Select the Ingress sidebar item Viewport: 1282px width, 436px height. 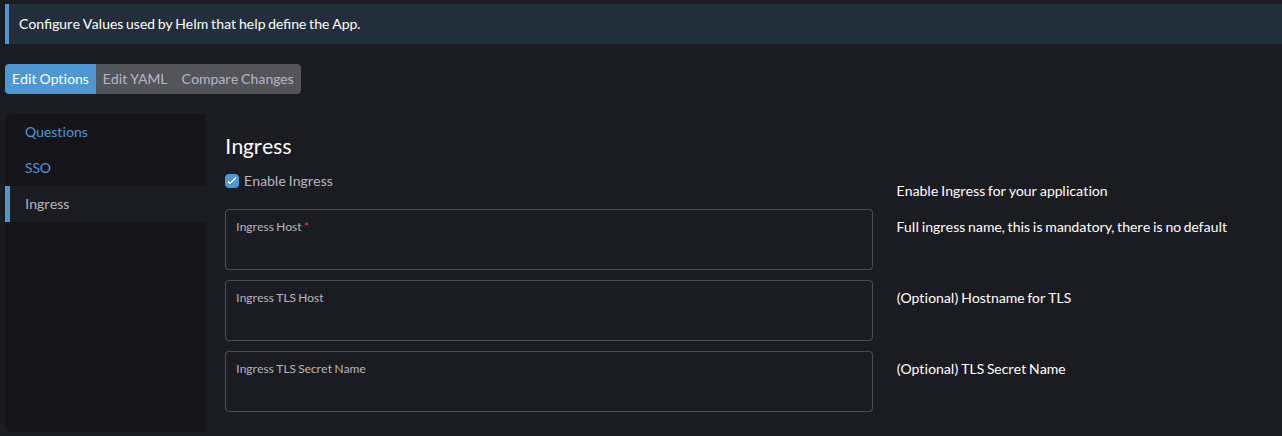pyautogui.click(x=47, y=204)
